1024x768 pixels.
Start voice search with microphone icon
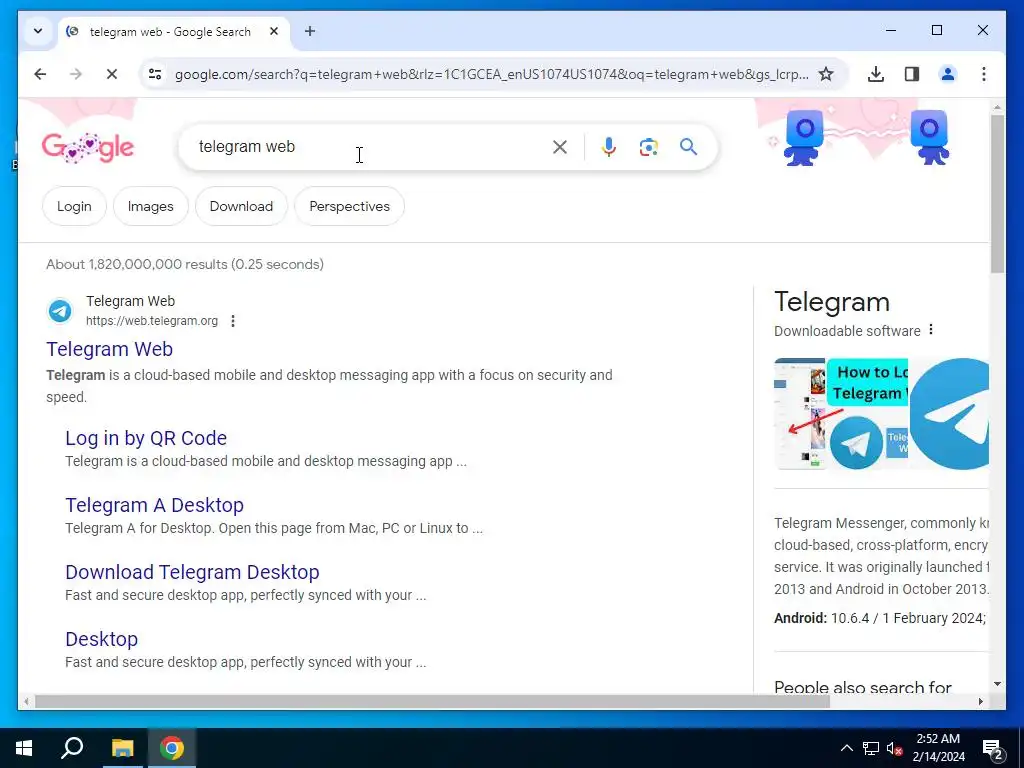coord(609,147)
